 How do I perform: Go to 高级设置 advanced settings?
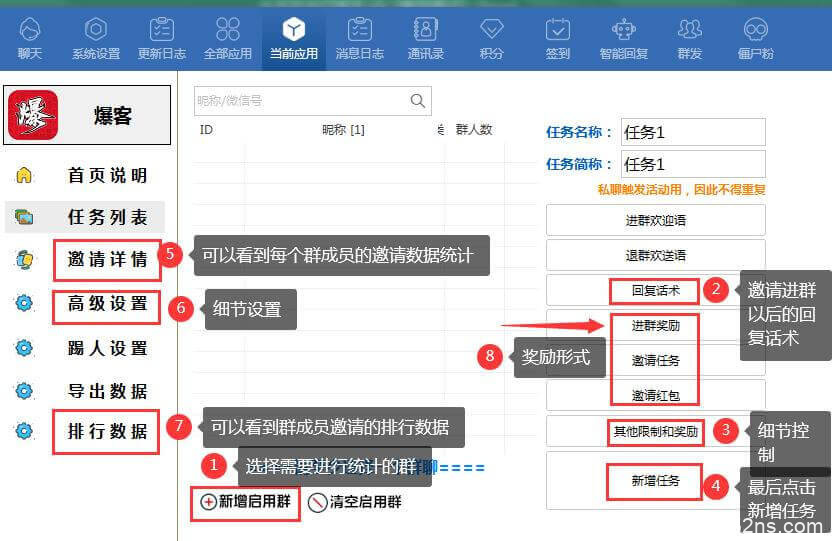click(107, 304)
